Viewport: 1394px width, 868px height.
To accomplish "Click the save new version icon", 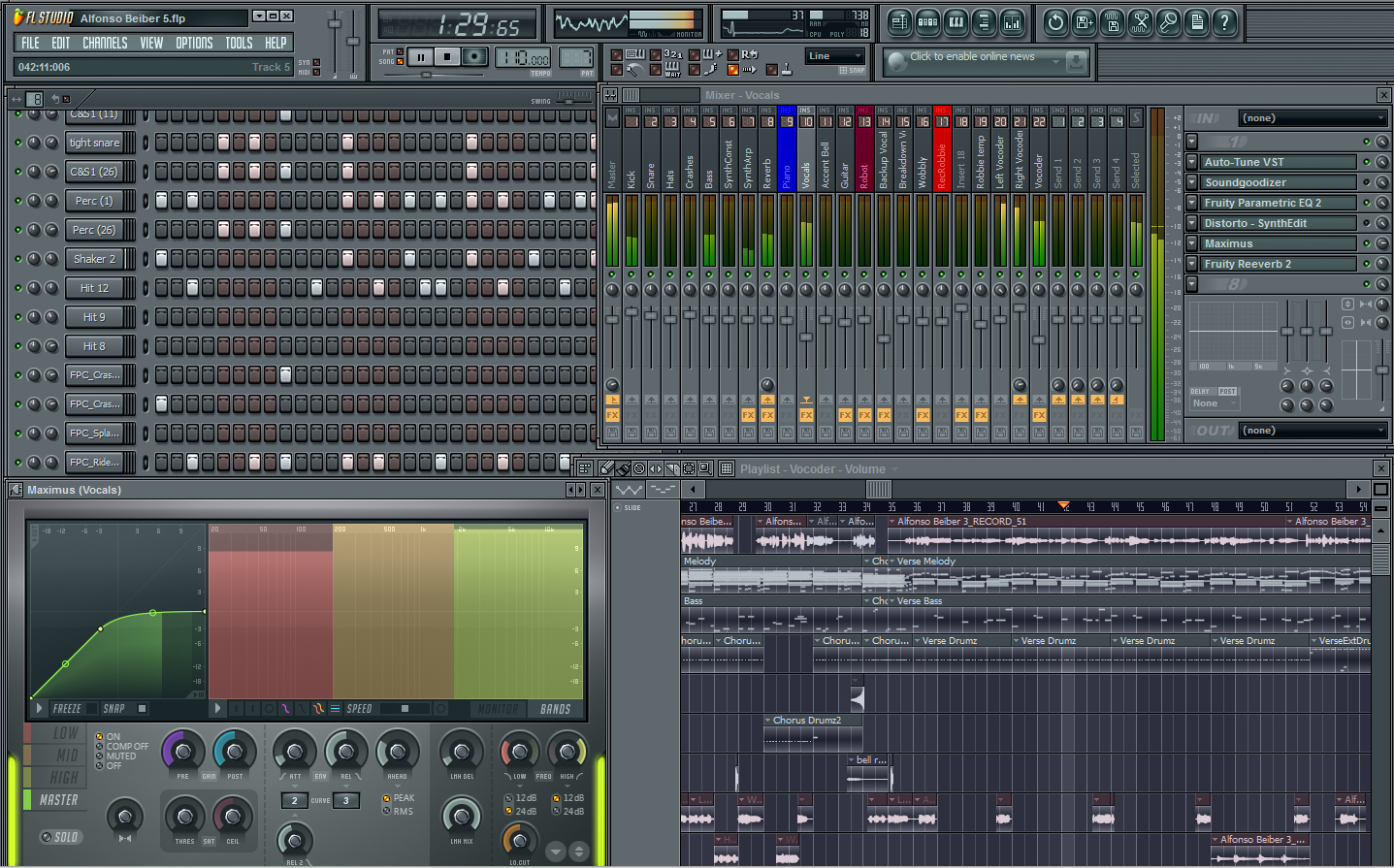I will click(x=1085, y=22).
